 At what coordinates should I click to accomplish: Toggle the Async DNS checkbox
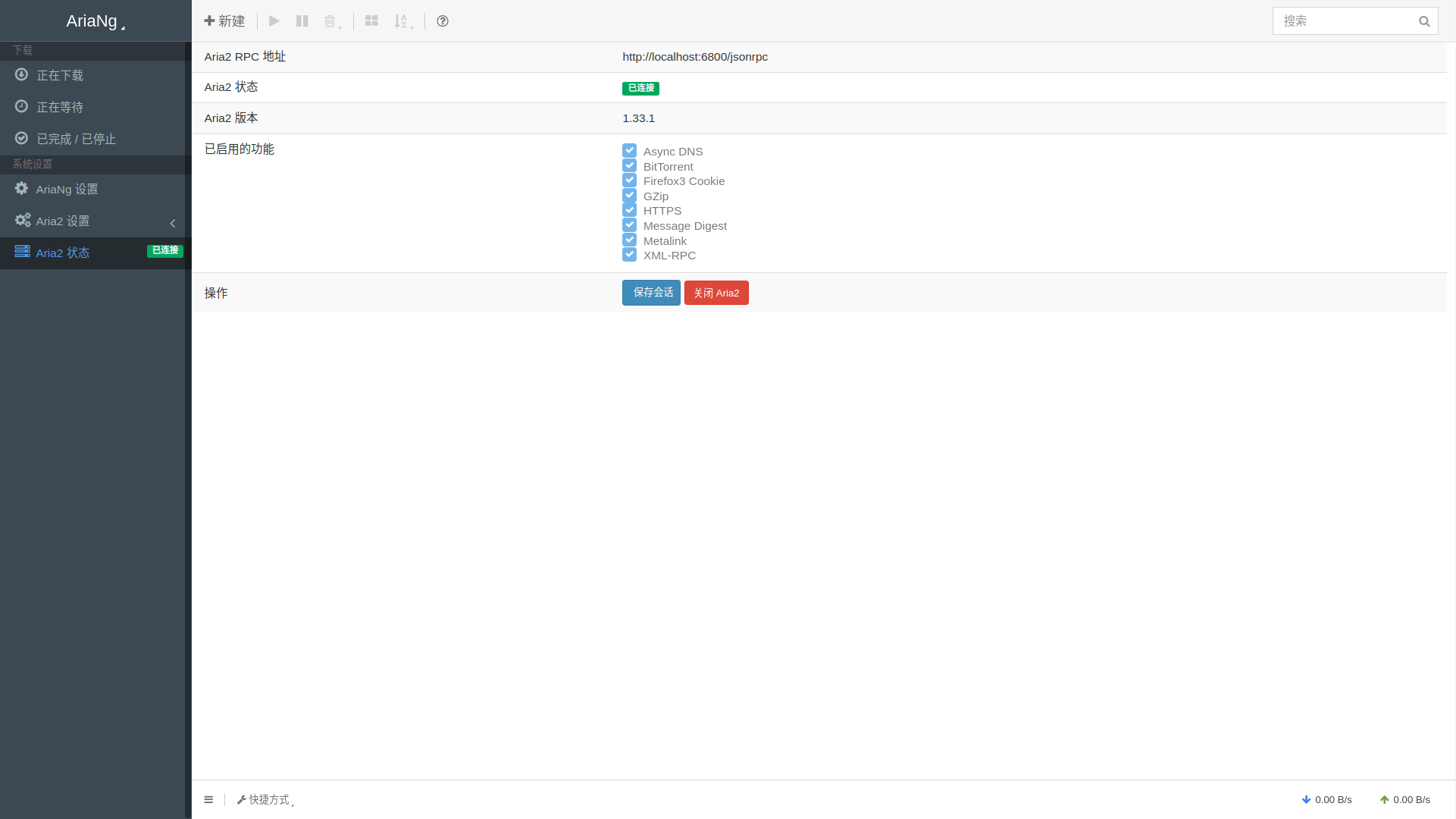click(629, 151)
